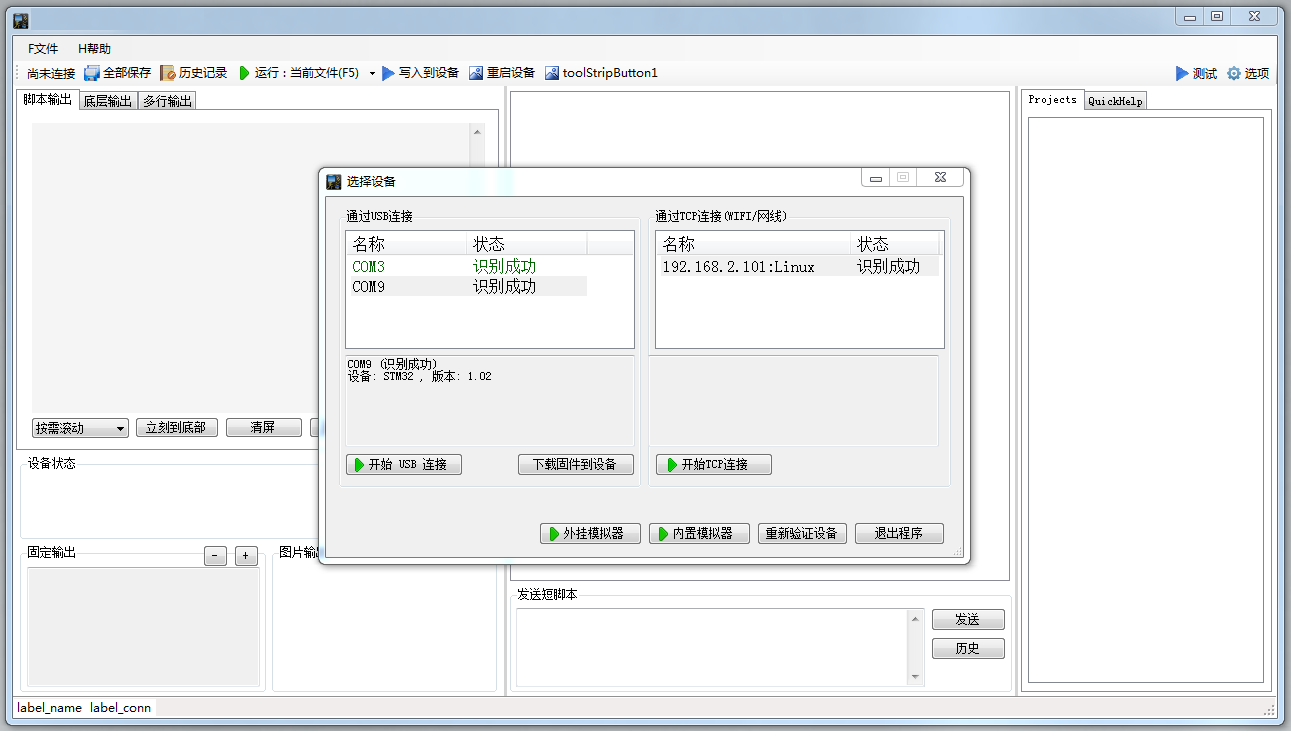Click the 重新验证设备 re-verify button
This screenshot has width=1291, height=731.
click(803, 534)
